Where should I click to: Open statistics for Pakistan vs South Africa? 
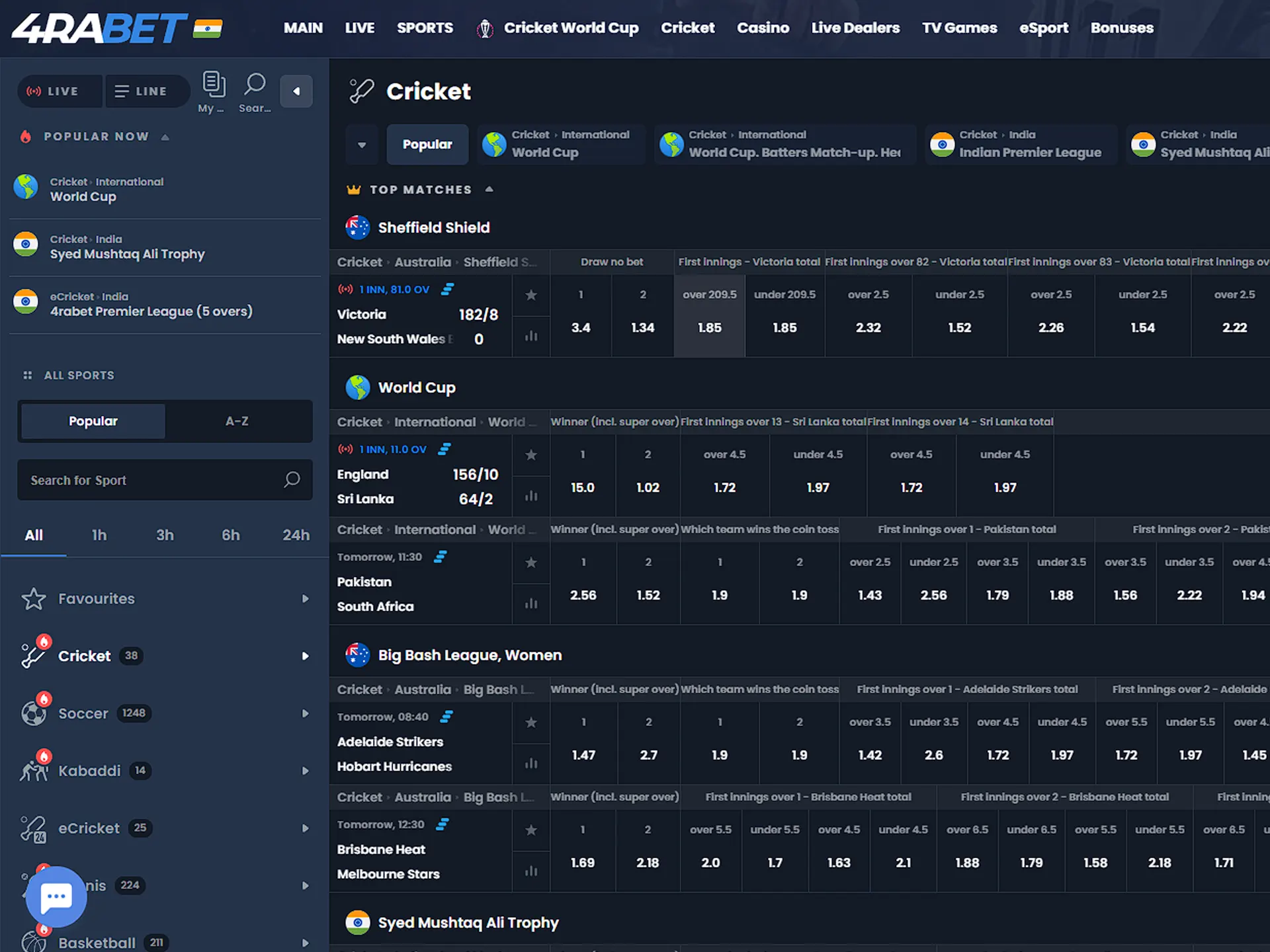point(531,604)
